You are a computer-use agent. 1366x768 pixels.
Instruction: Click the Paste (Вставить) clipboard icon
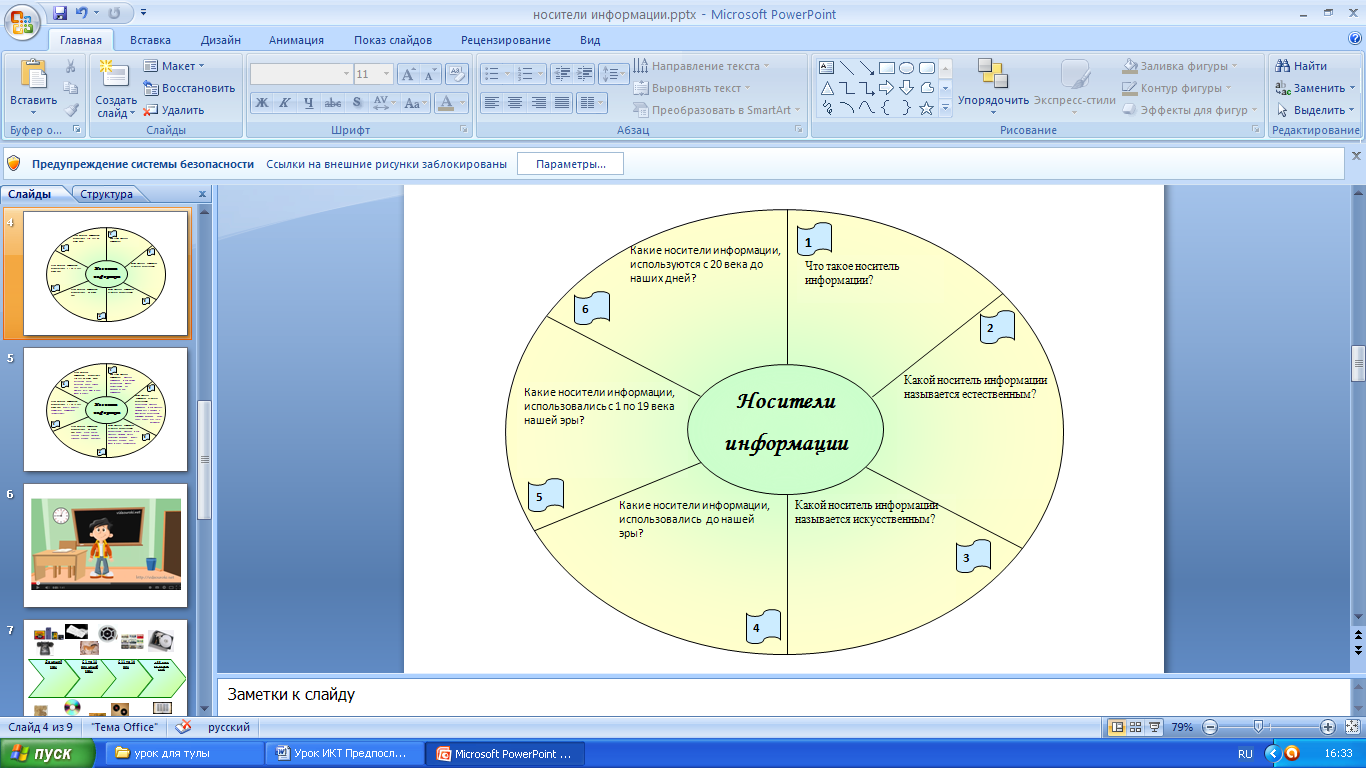33,74
